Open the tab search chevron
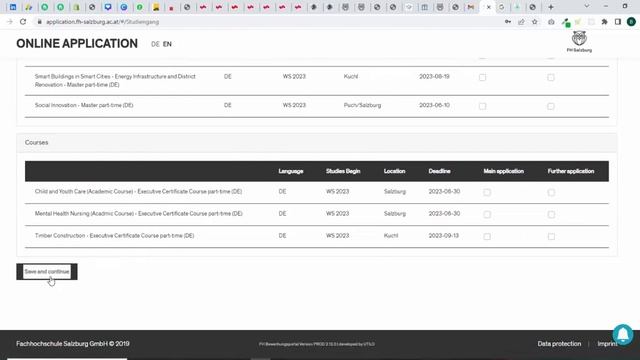Screen dimensions: 640x360 [x=587, y=7]
